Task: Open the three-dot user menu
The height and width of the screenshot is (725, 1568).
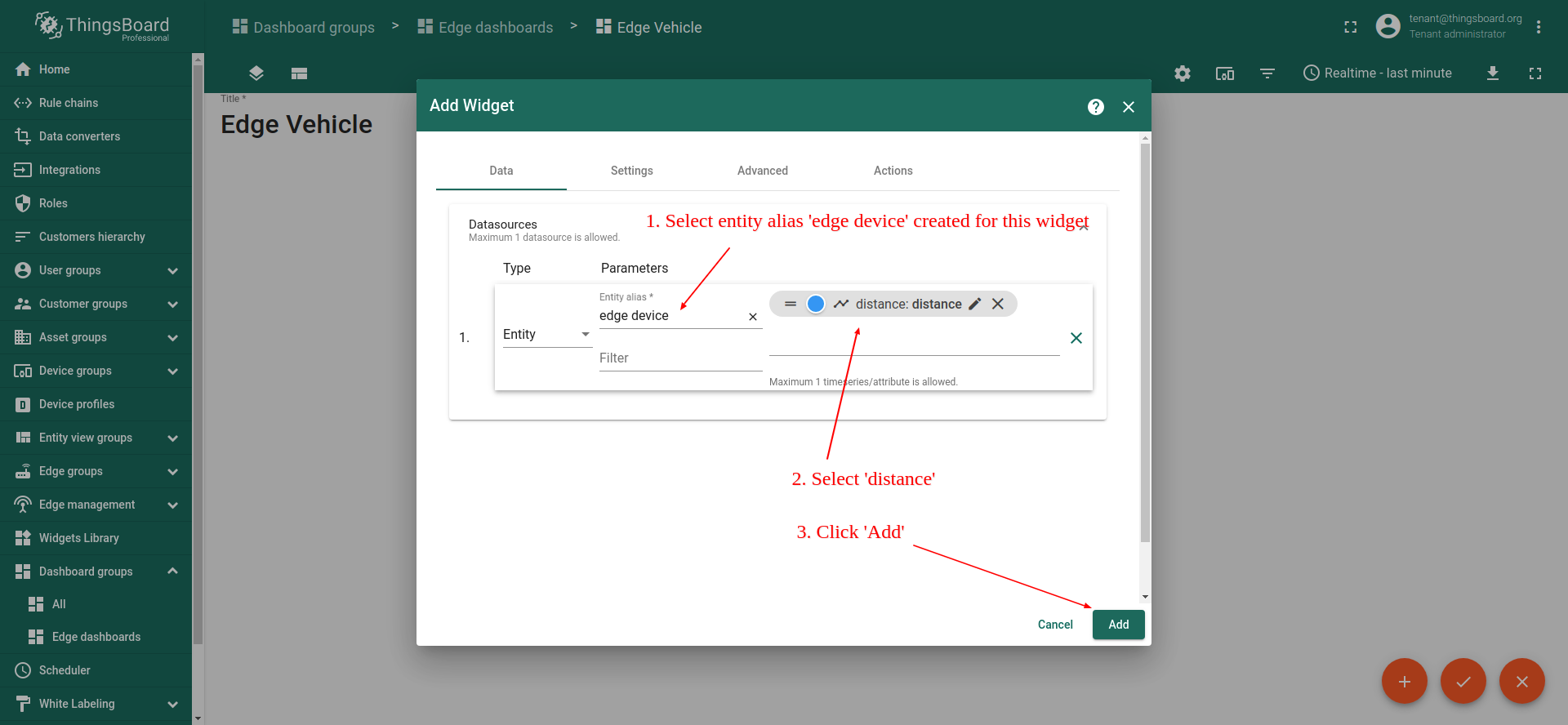Action: click(x=1539, y=27)
